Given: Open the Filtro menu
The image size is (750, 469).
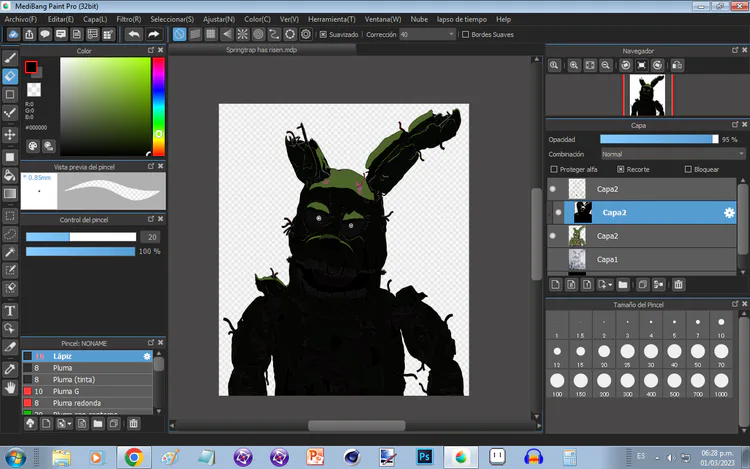Looking at the screenshot, I should [128, 19].
